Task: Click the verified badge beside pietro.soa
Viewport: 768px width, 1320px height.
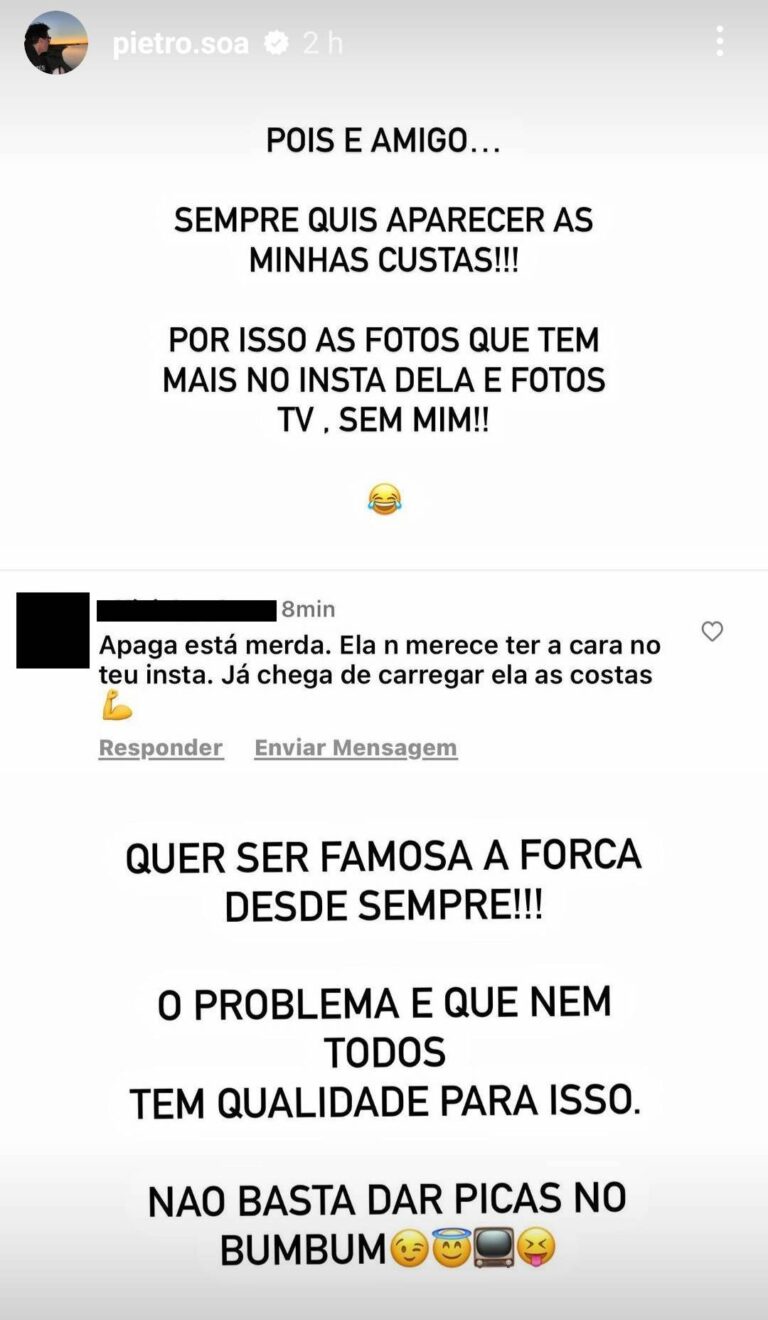Action: coord(276,43)
